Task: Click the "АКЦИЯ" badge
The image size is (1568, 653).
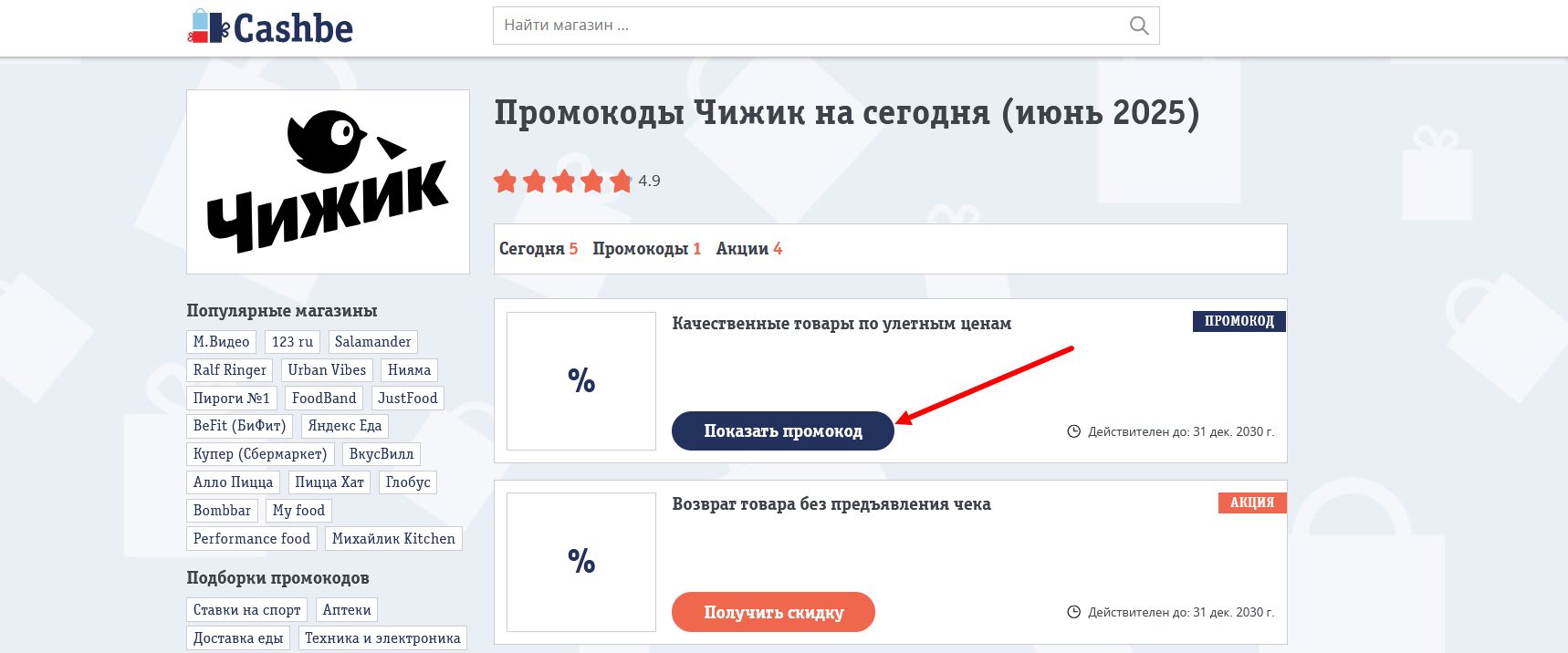Action: (x=1252, y=503)
